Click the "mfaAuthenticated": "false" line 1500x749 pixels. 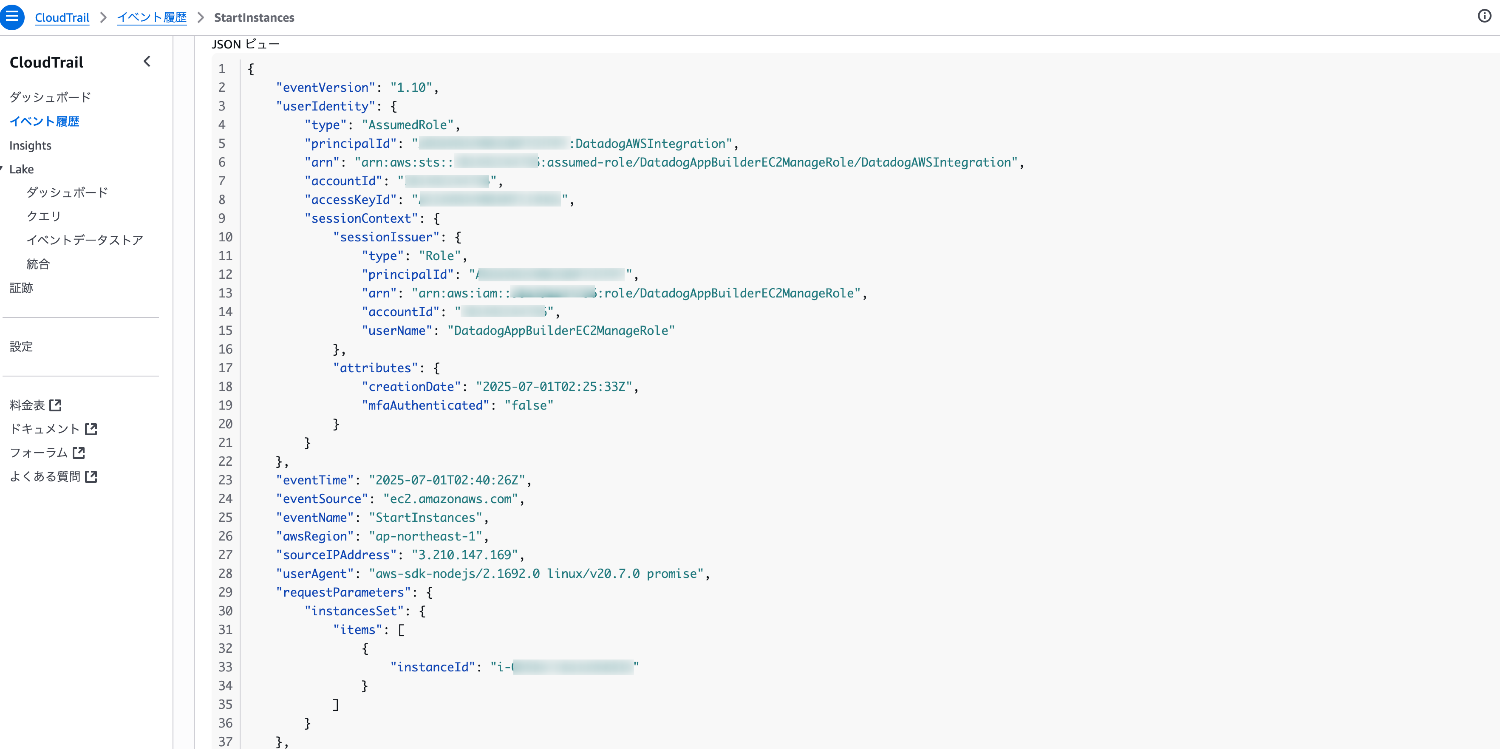pyautogui.click(x=458, y=405)
